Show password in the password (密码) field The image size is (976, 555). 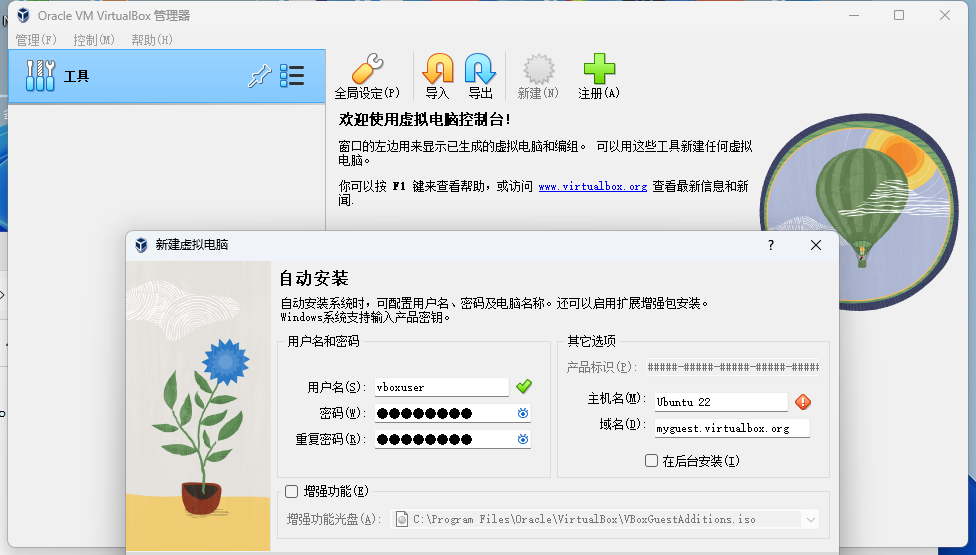523,413
